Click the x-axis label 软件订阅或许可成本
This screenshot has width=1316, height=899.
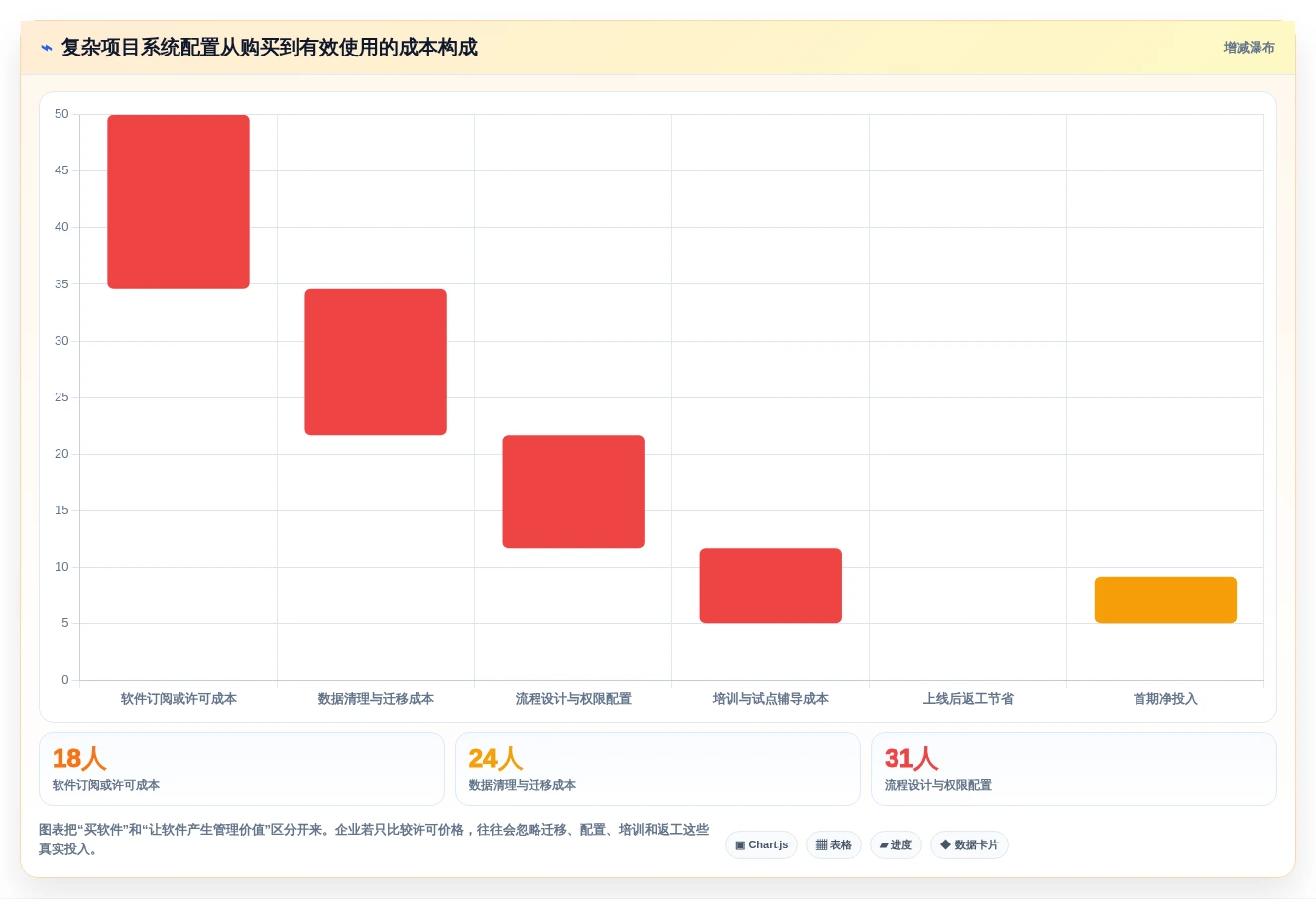[x=179, y=699]
